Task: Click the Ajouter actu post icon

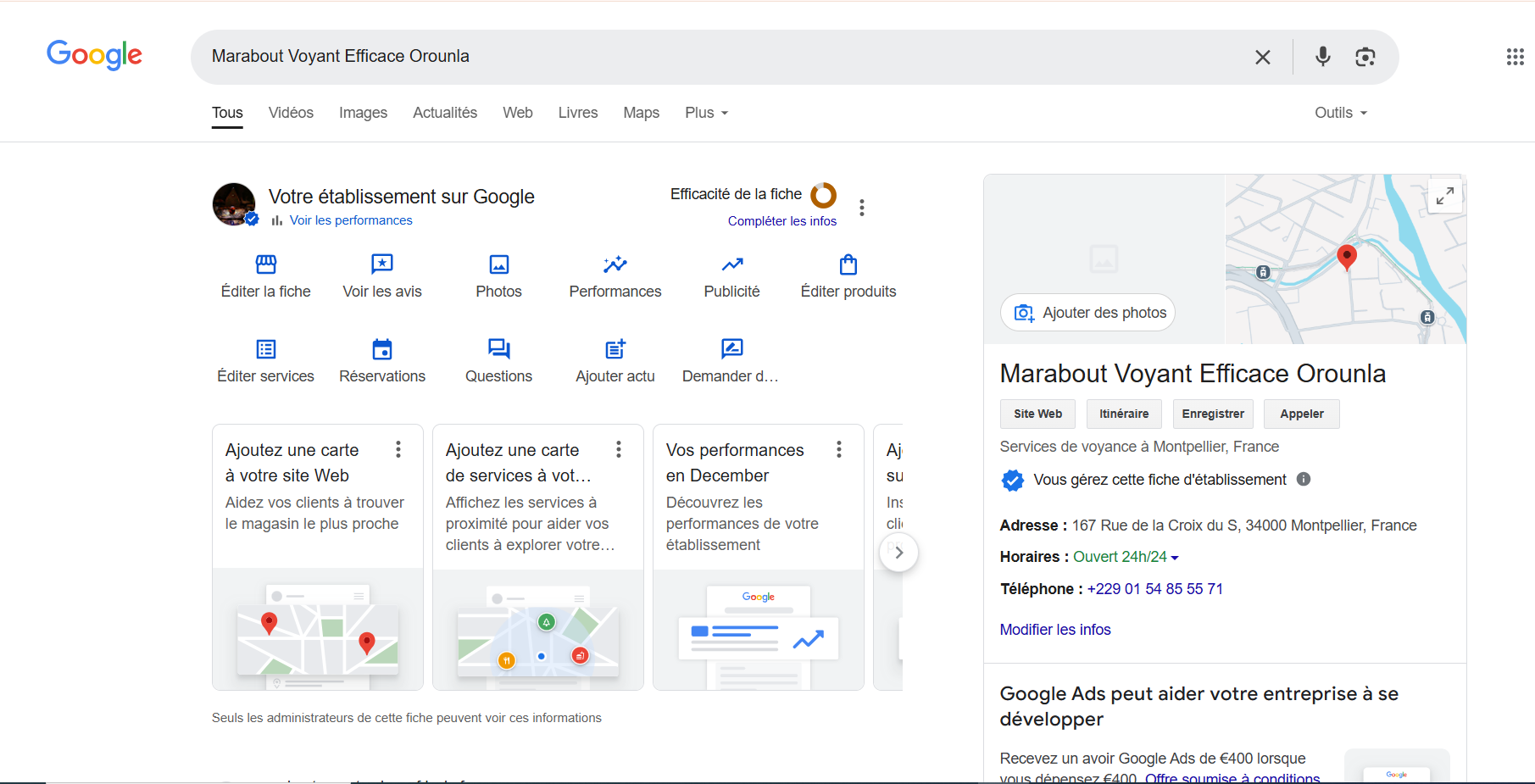Action: (615, 349)
